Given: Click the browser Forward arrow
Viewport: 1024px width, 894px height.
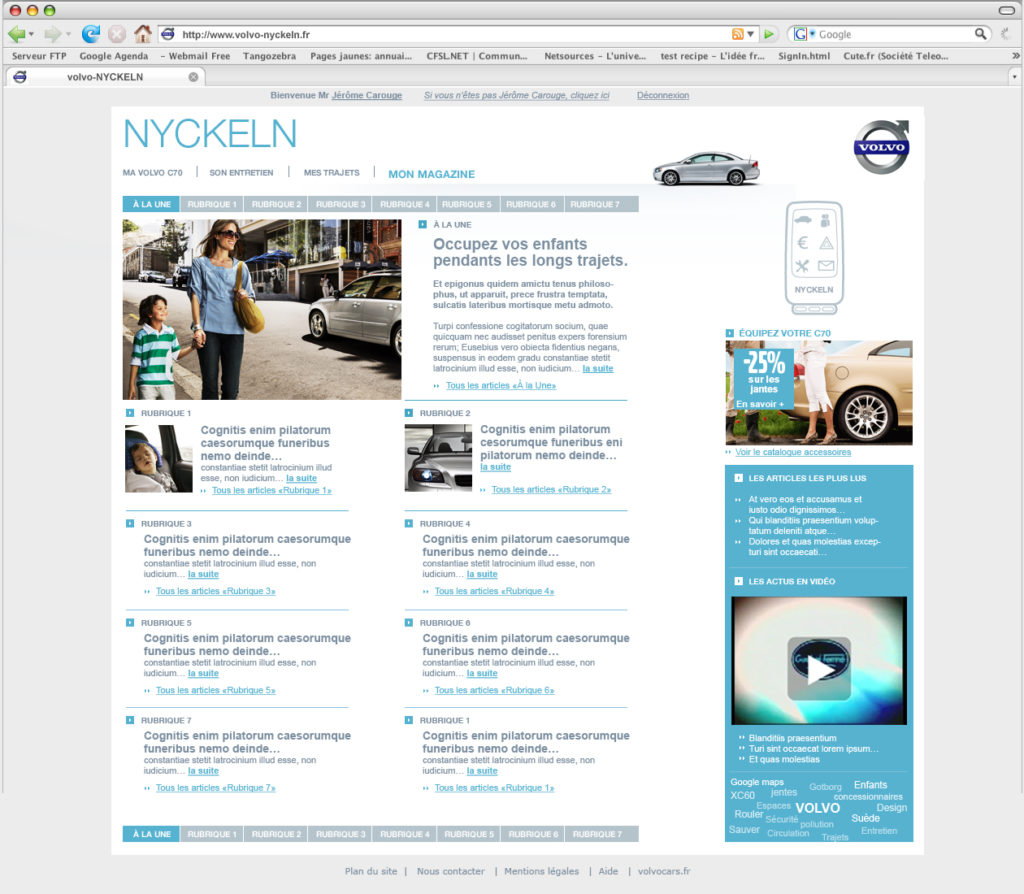Looking at the screenshot, I should 52,34.
